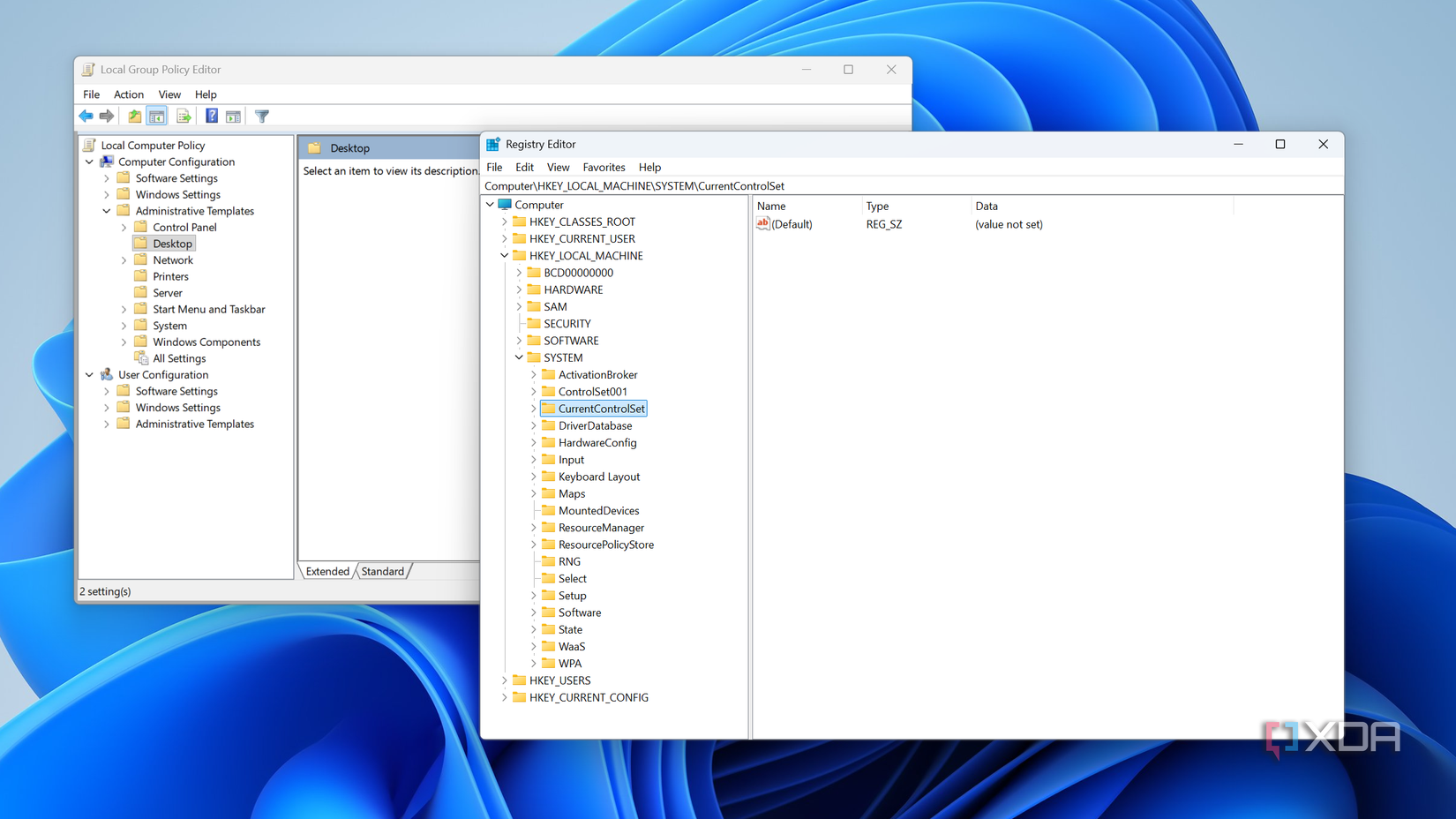Click the (Default) string value icon
Image resolution: width=1456 pixels, height=819 pixels.
(x=763, y=224)
